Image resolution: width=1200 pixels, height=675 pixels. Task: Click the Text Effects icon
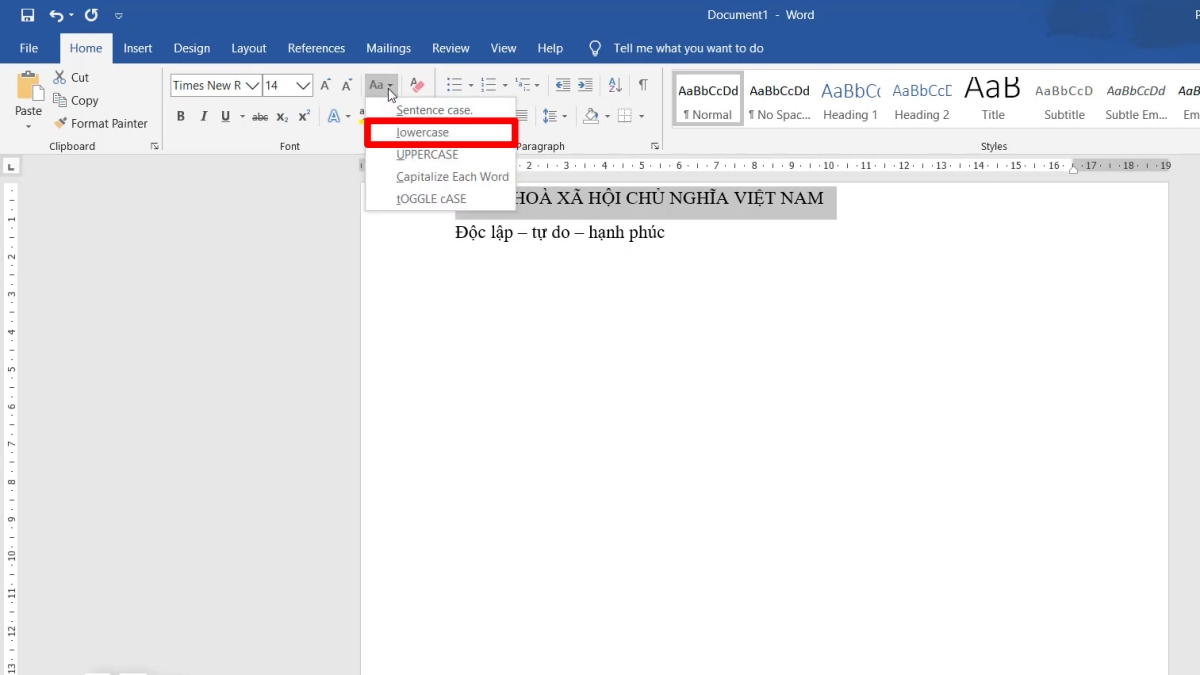(334, 116)
